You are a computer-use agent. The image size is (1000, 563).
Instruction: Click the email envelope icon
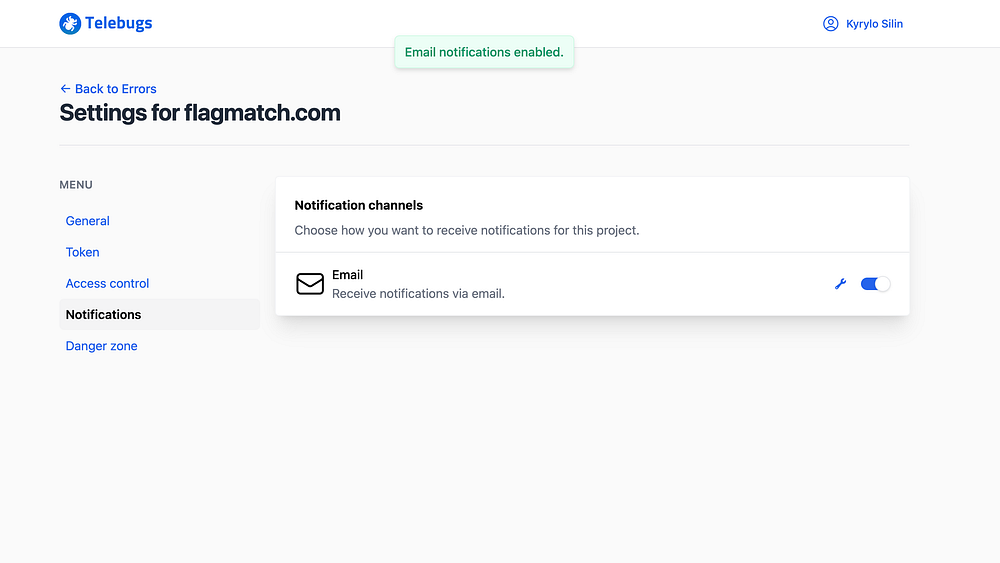(x=310, y=284)
